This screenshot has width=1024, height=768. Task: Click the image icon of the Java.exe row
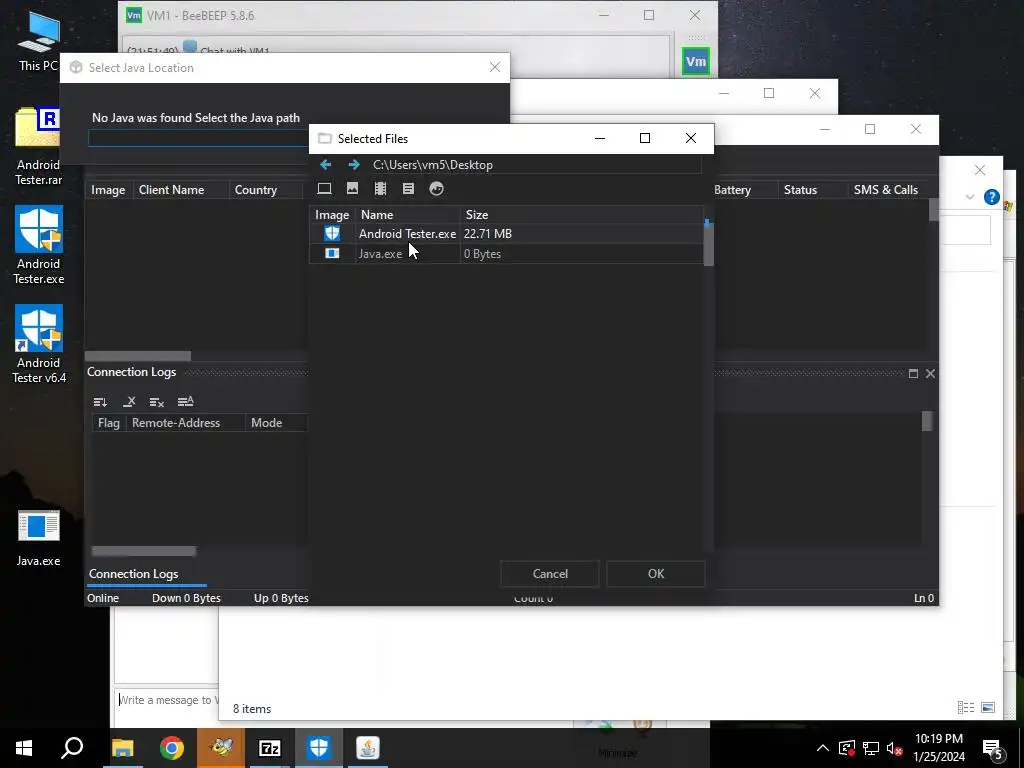click(332, 253)
